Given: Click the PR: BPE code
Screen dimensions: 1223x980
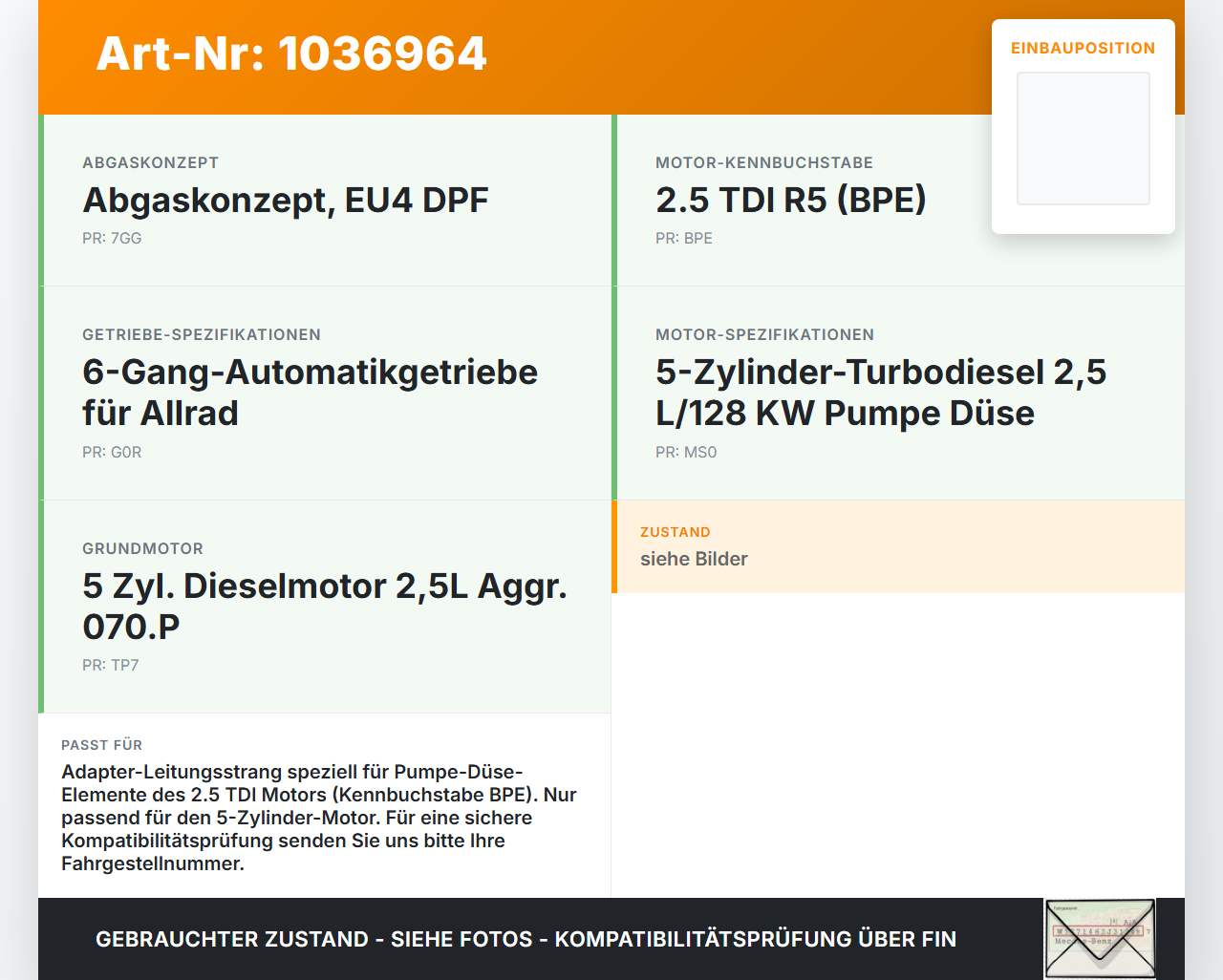Looking at the screenshot, I should click(x=684, y=238).
